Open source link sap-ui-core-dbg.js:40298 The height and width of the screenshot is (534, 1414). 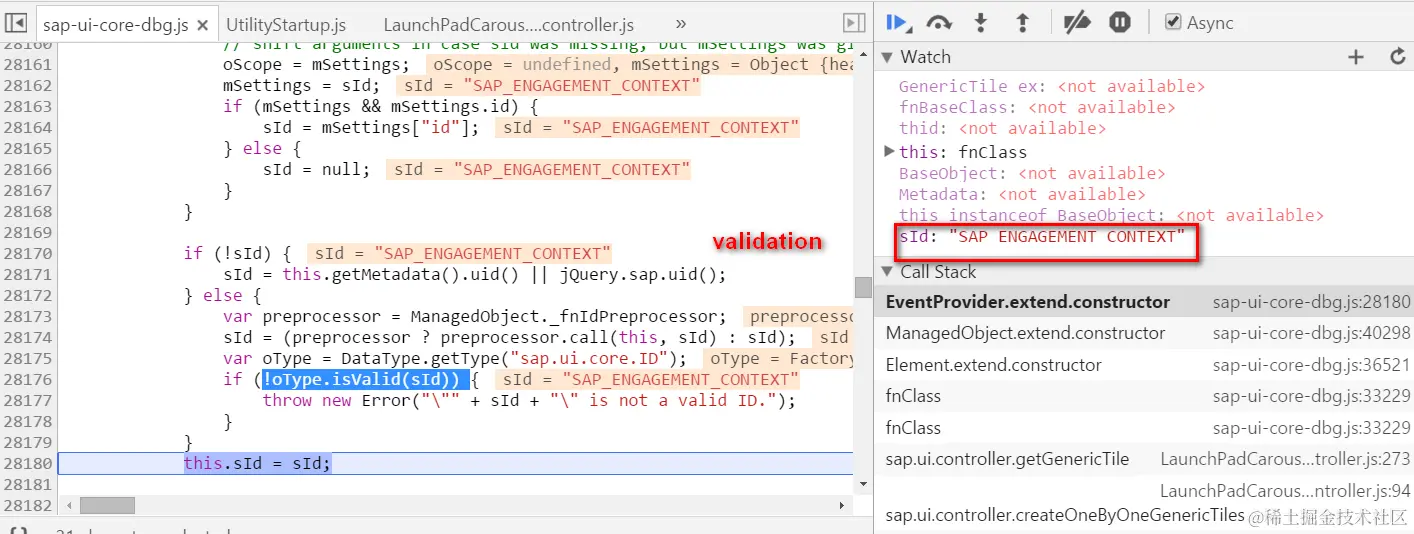click(x=1311, y=333)
